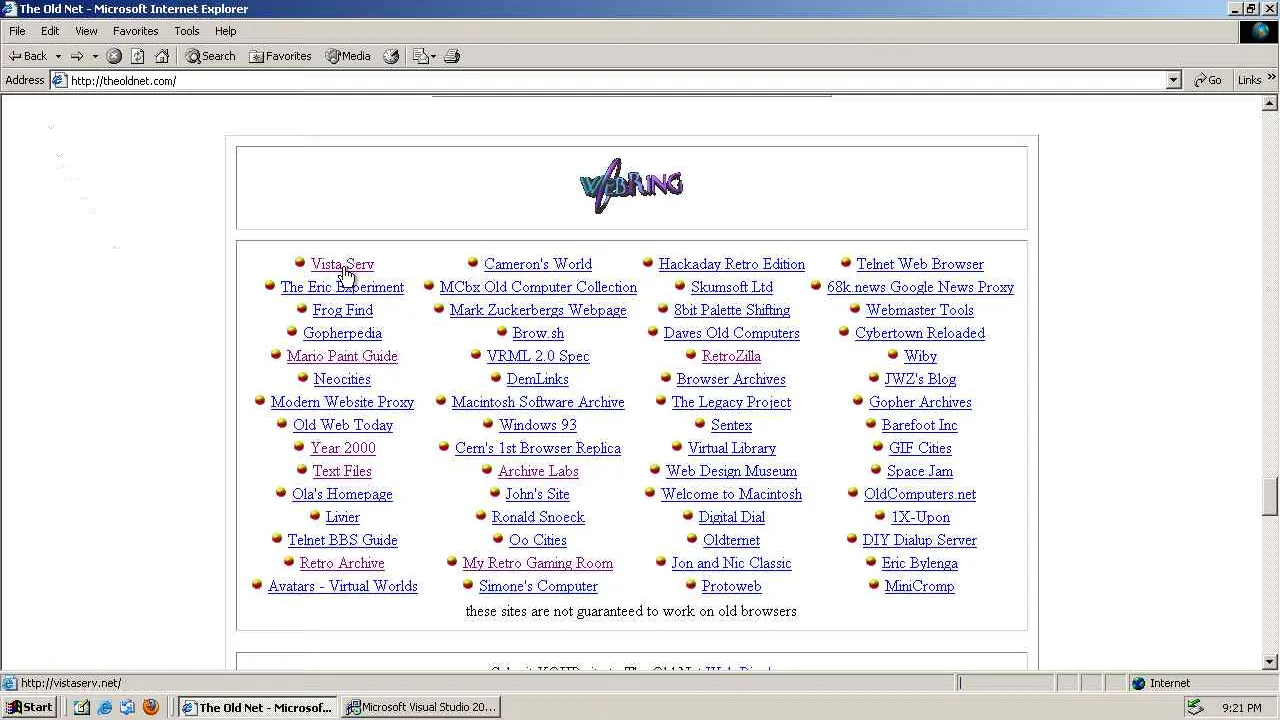This screenshot has width=1280, height=720.
Task: Go back with the Back arrow button
Action: pyautogui.click(x=28, y=56)
